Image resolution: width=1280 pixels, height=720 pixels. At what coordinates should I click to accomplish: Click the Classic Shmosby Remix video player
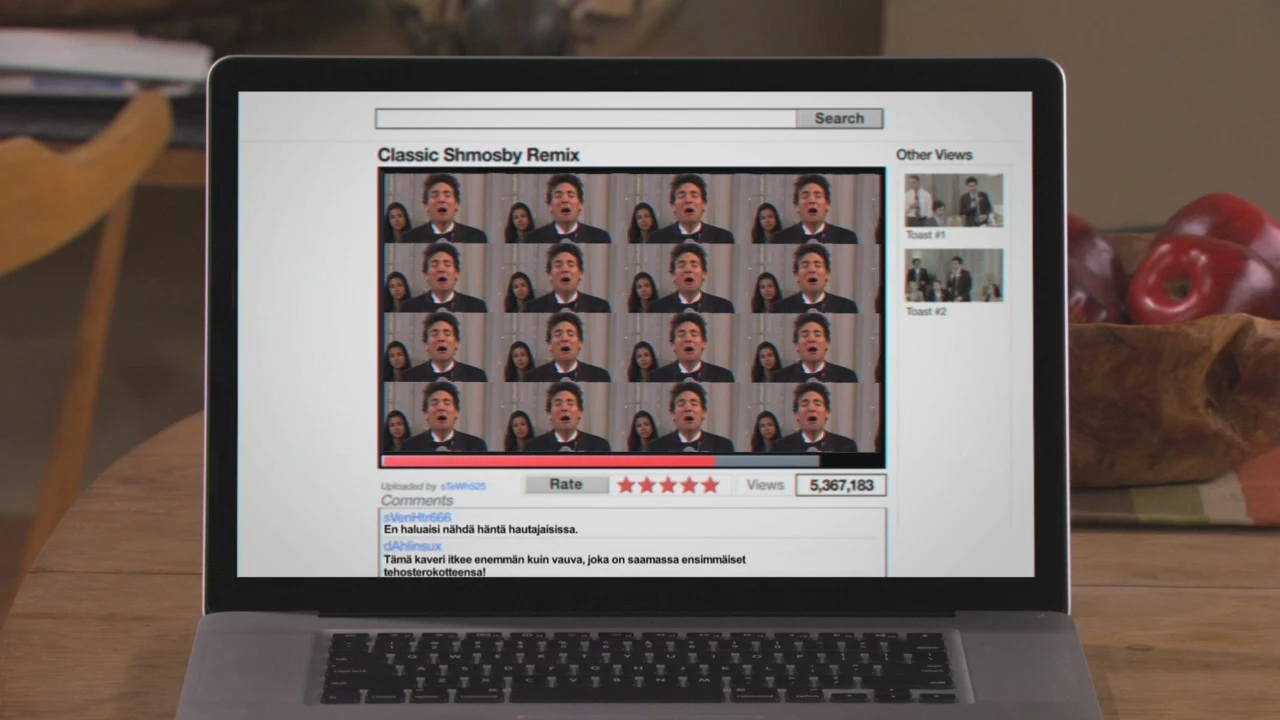[632, 310]
